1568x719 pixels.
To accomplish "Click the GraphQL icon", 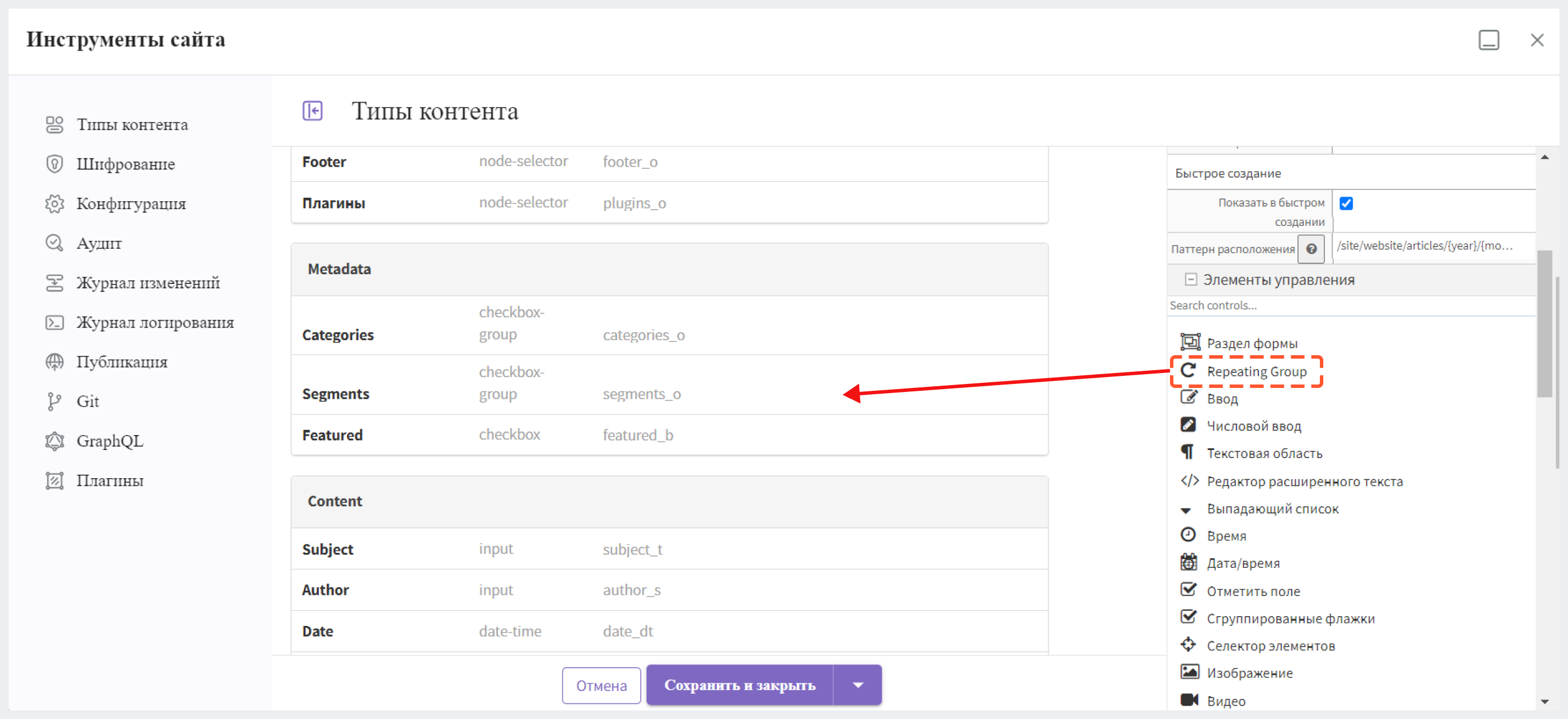I will [55, 441].
